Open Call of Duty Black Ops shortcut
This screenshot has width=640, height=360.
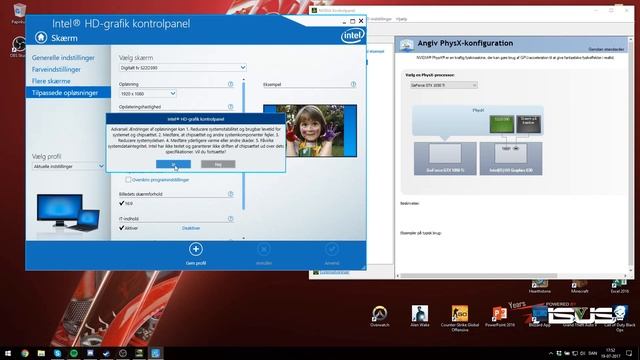(620, 318)
